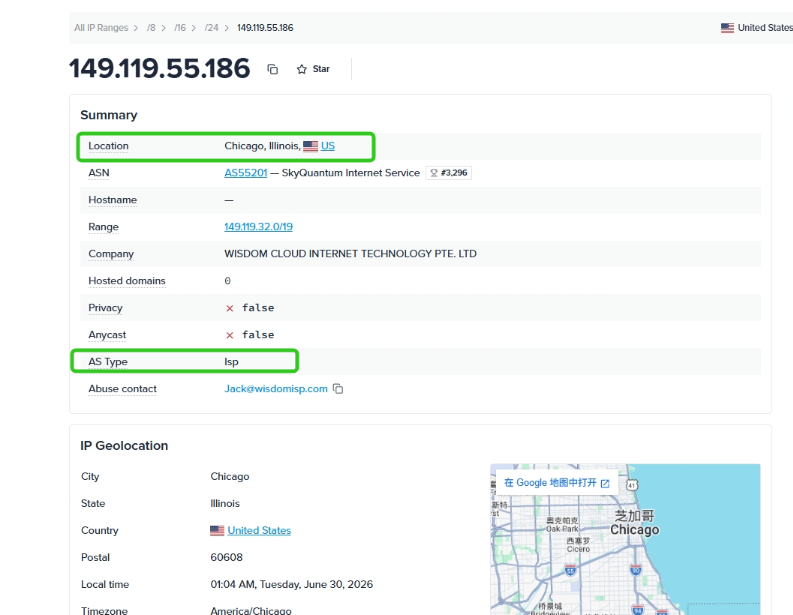This screenshot has height=615, width=793.
Task: Copy the IP address 149.119.55.186 icon
Action: (273, 69)
